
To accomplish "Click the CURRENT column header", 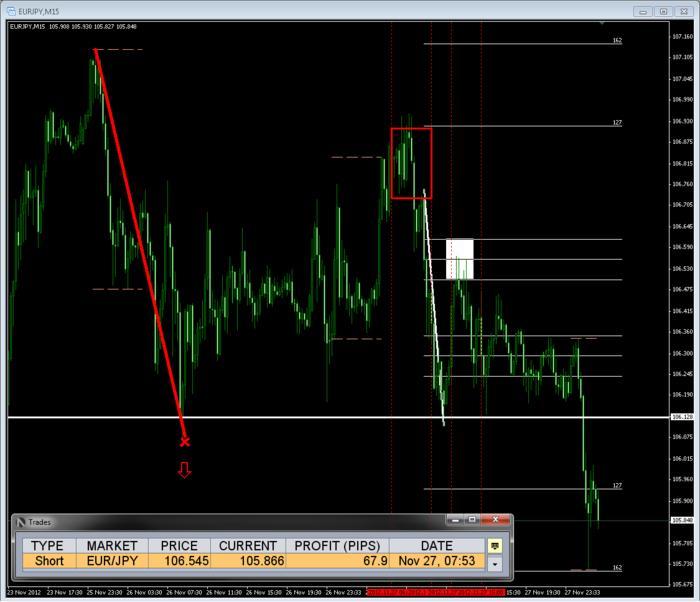I will coord(248,546).
